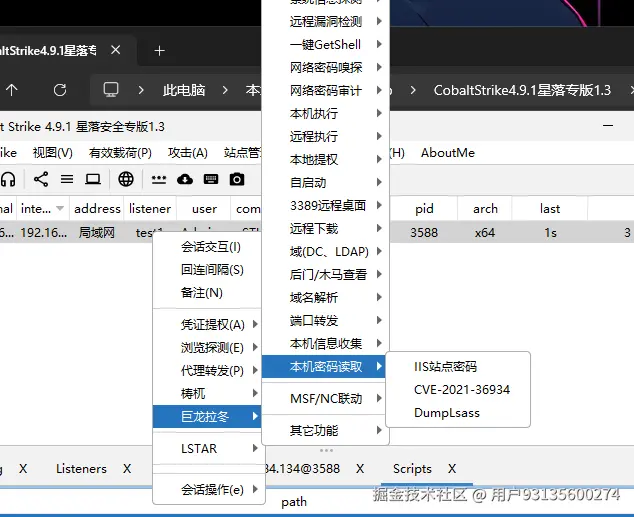The width and height of the screenshot is (634, 517).
Task: Choose DumpLsass option
Action: [458, 413]
